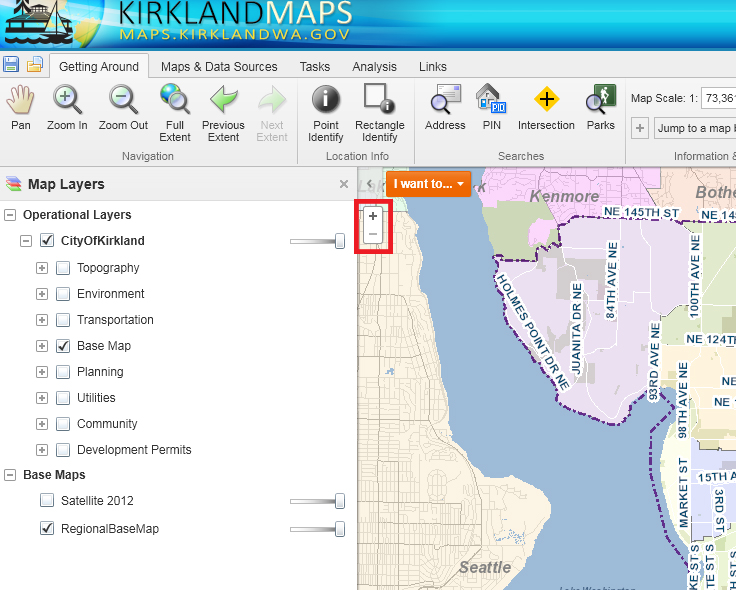This screenshot has height=590, width=736.
Task: Open the Intersection search tool
Action: pos(546,107)
